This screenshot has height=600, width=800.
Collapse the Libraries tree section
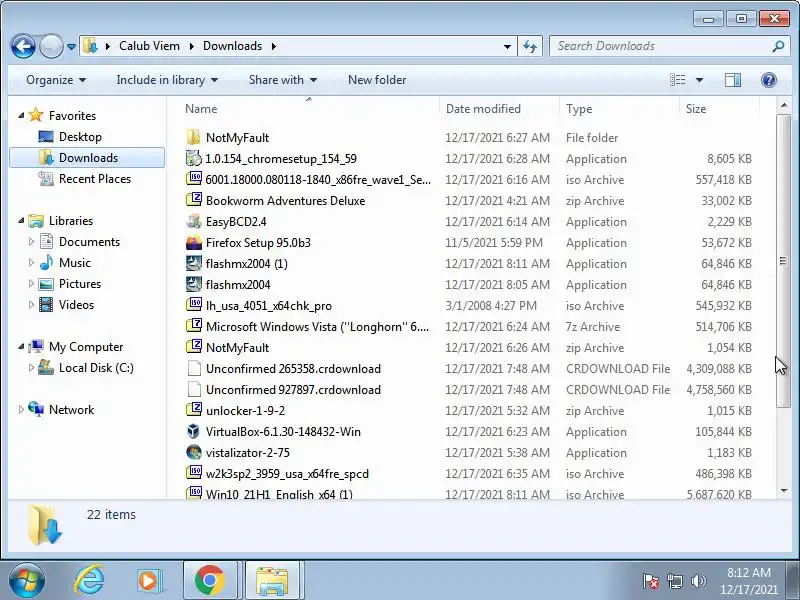pyautogui.click(x=21, y=221)
